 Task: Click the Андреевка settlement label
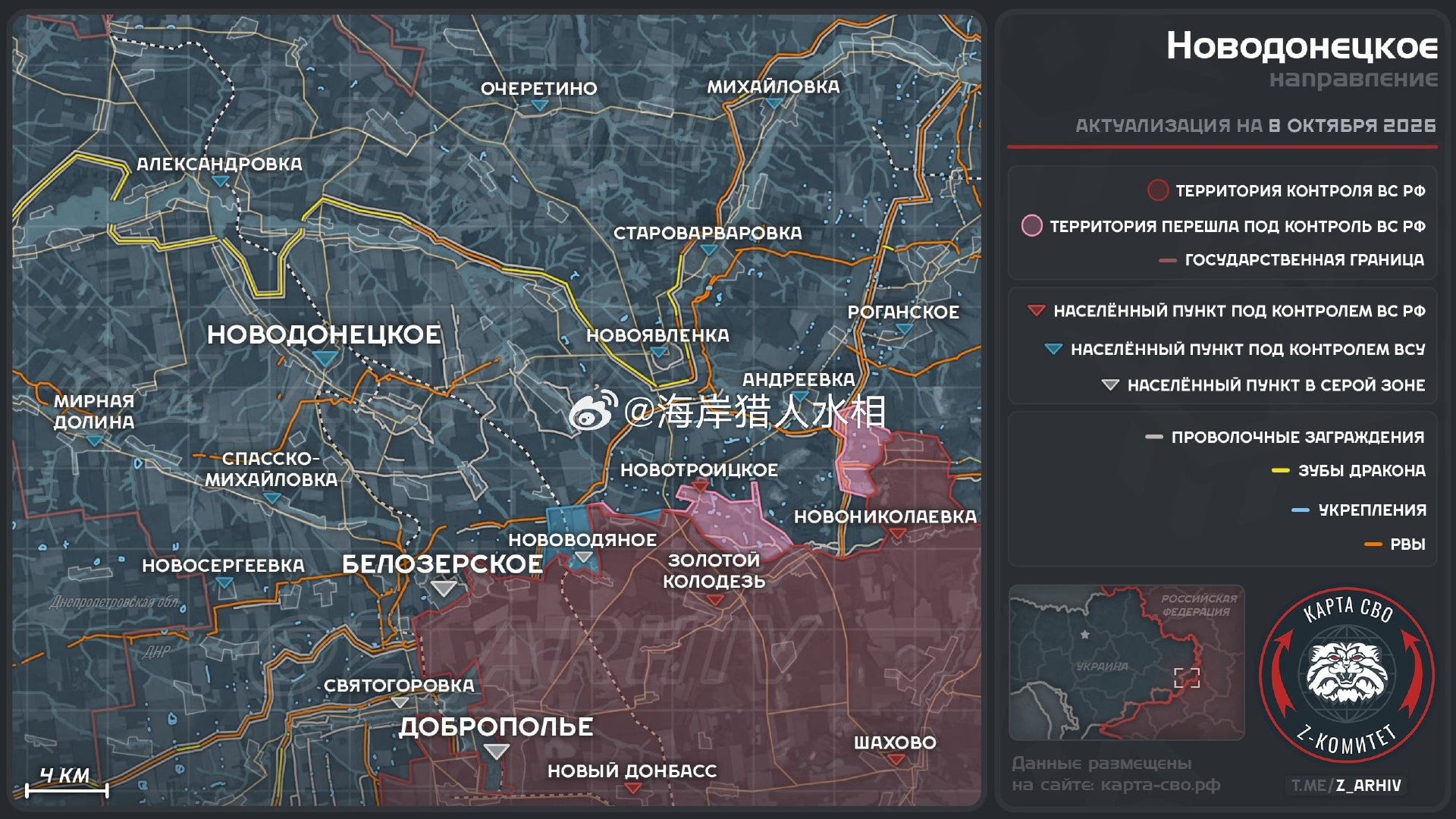pyautogui.click(x=799, y=379)
